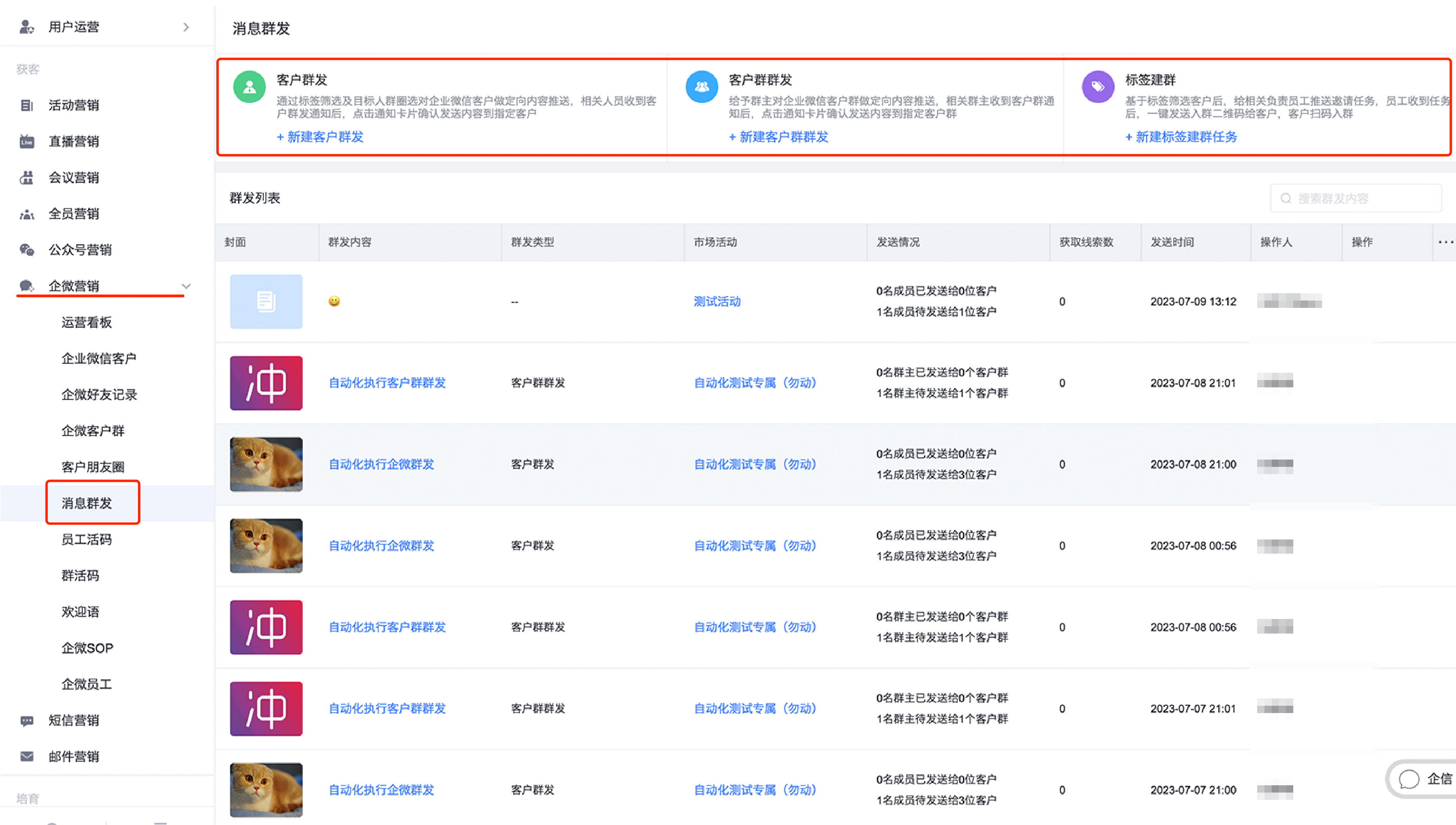Click the 发送时间 column header

coord(1172,242)
